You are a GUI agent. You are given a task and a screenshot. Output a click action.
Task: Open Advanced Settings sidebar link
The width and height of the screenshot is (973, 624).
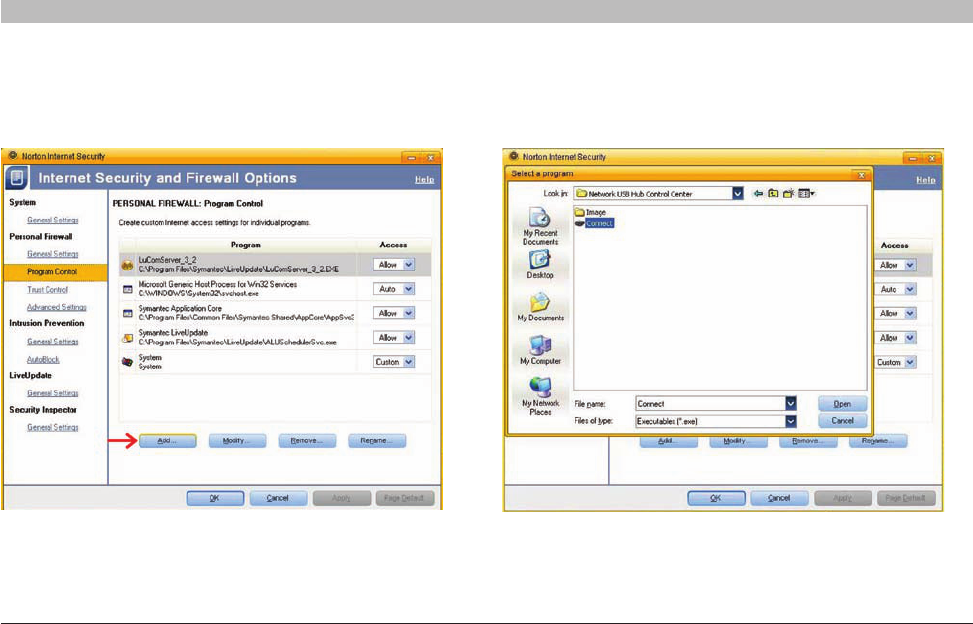click(x=56, y=307)
